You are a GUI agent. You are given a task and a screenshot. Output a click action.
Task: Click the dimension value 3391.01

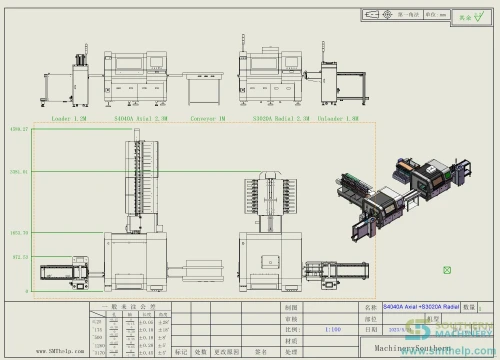pyautogui.click(x=19, y=172)
